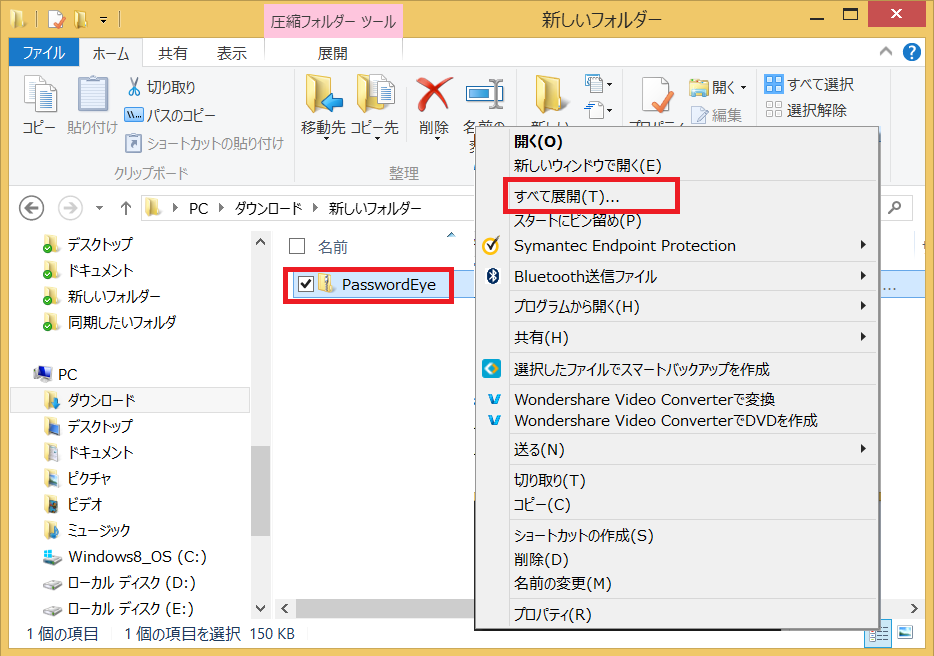Click the 編集 edit ribbon button
This screenshot has width=934, height=656.
coord(716,115)
